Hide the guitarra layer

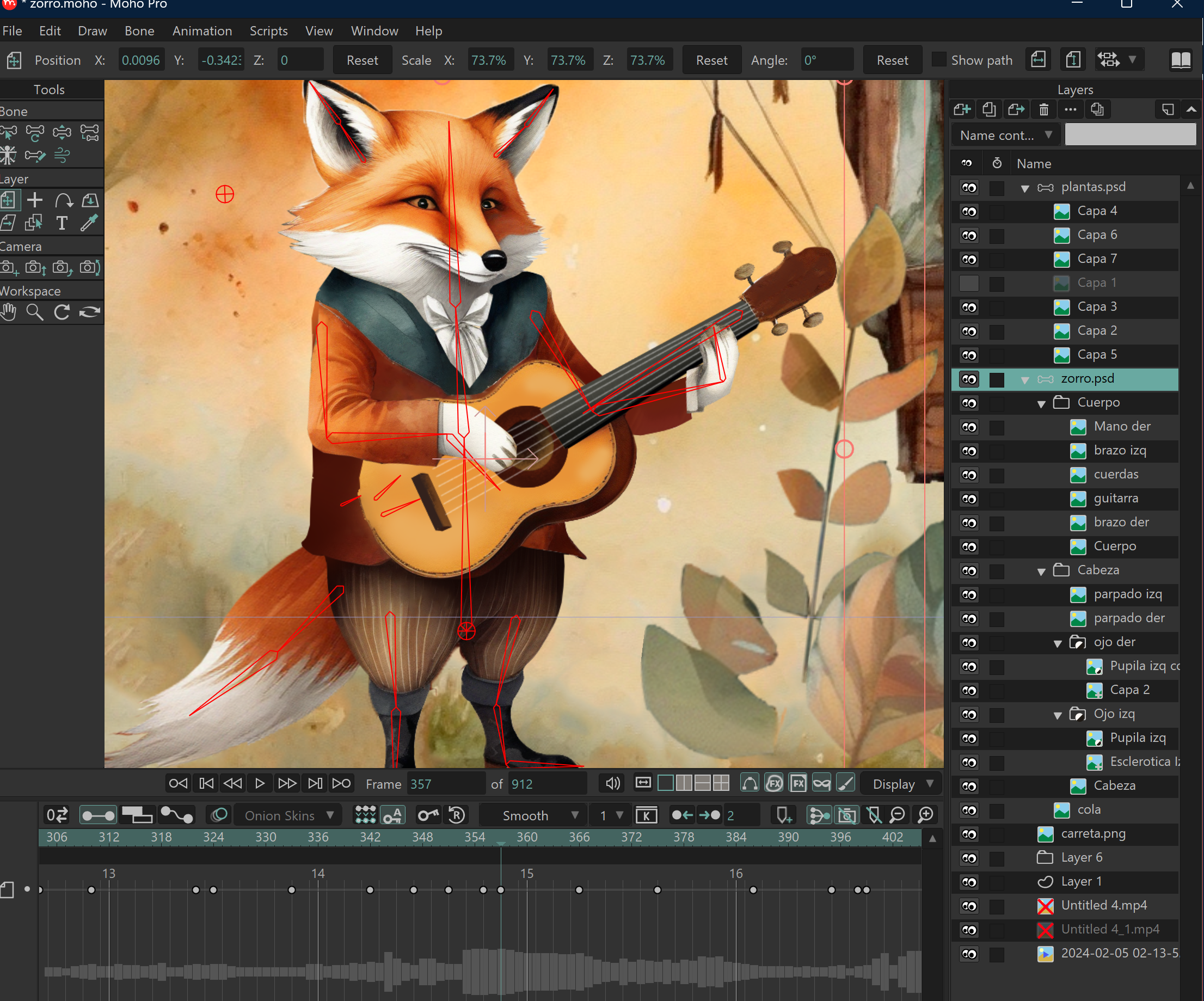[969, 499]
